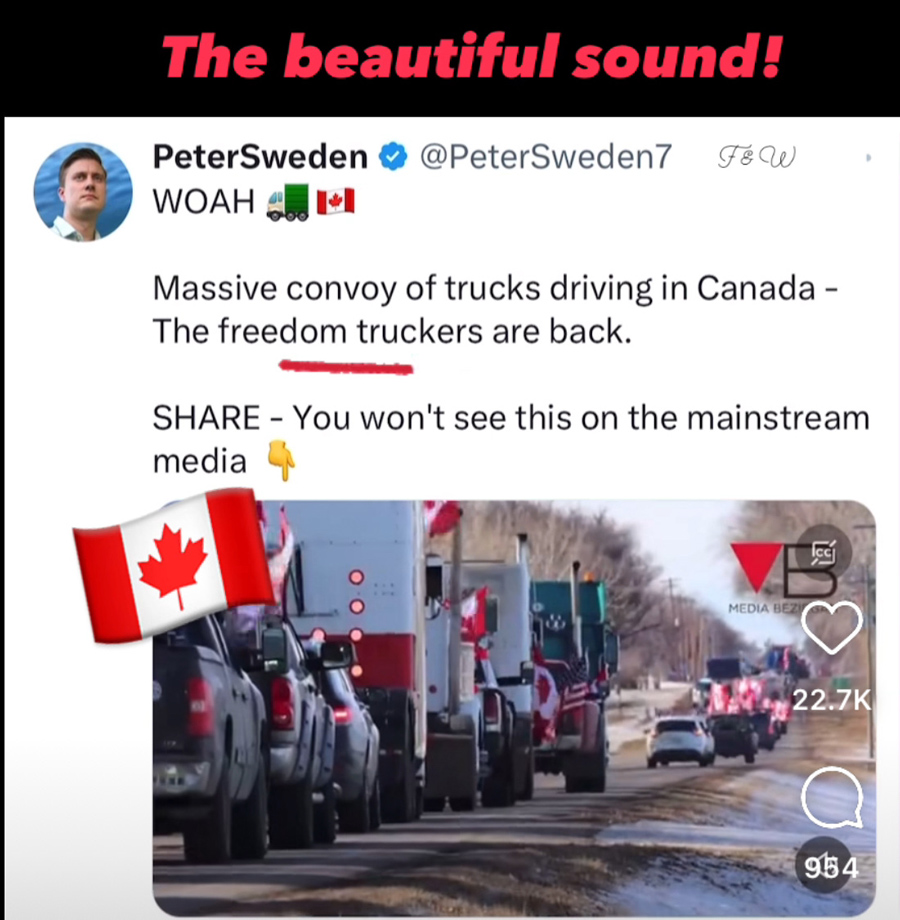The image size is (900, 920).
Task: Click 'The beautiful sound!' title caption
Action: (x=472, y=56)
